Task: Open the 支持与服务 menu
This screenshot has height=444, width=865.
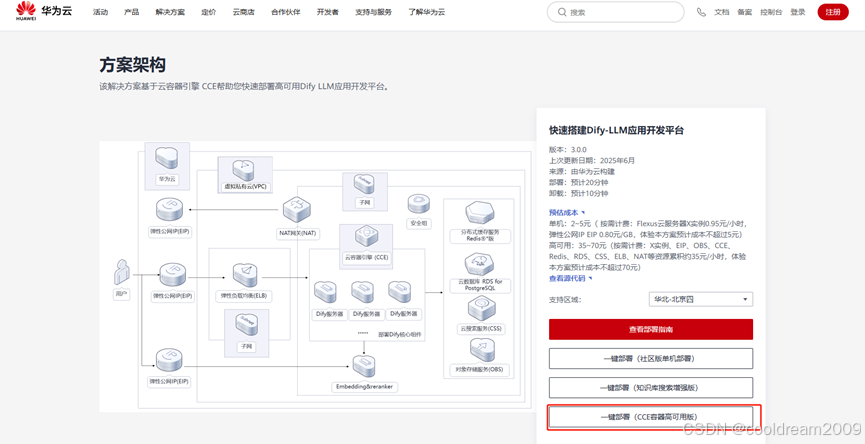Action: pyautogui.click(x=373, y=12)
